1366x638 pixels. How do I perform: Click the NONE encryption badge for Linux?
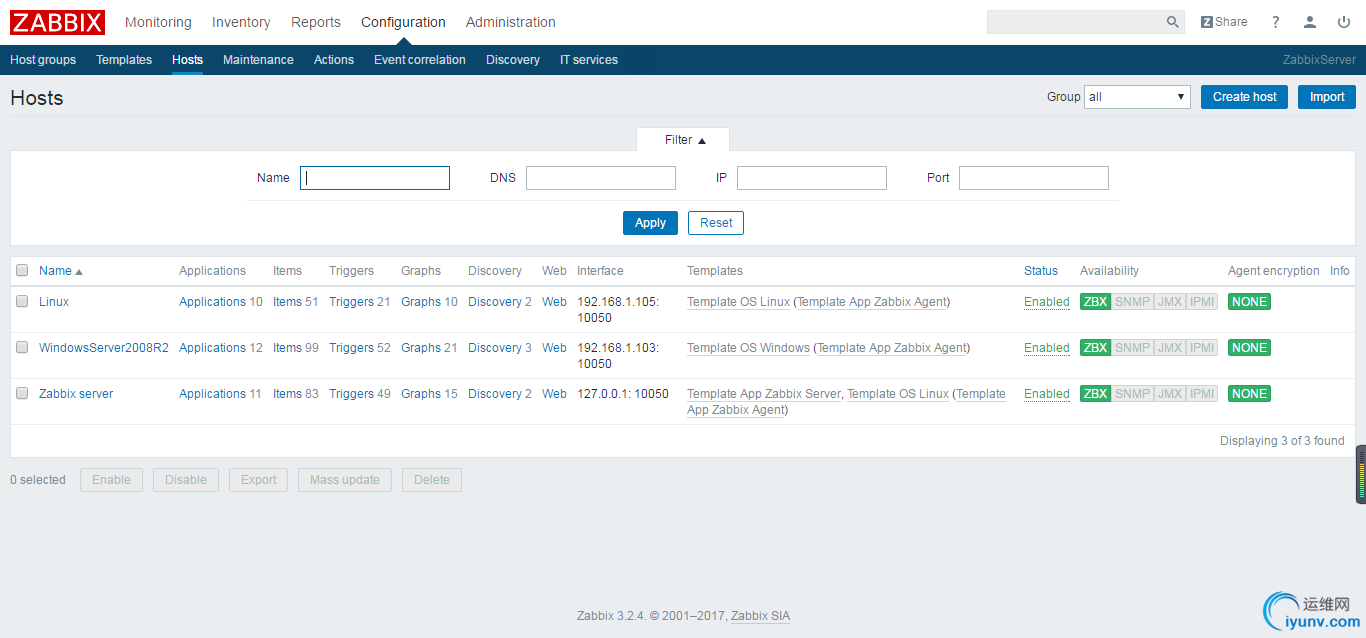pos(1249,302)
